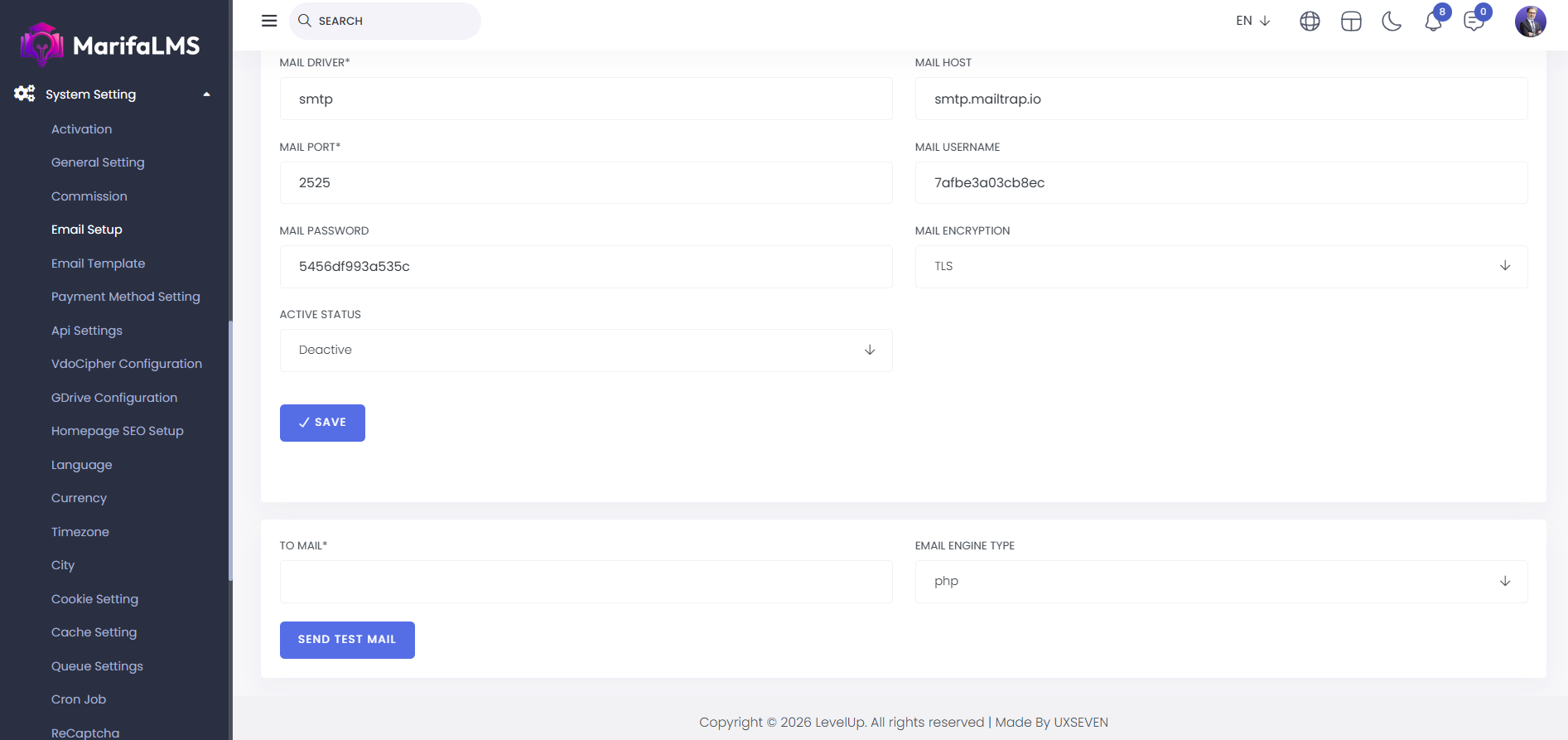The width and height of the screenshot is (1568, 740).
Task: Open the EN language dropdown
Action: 1252,21
